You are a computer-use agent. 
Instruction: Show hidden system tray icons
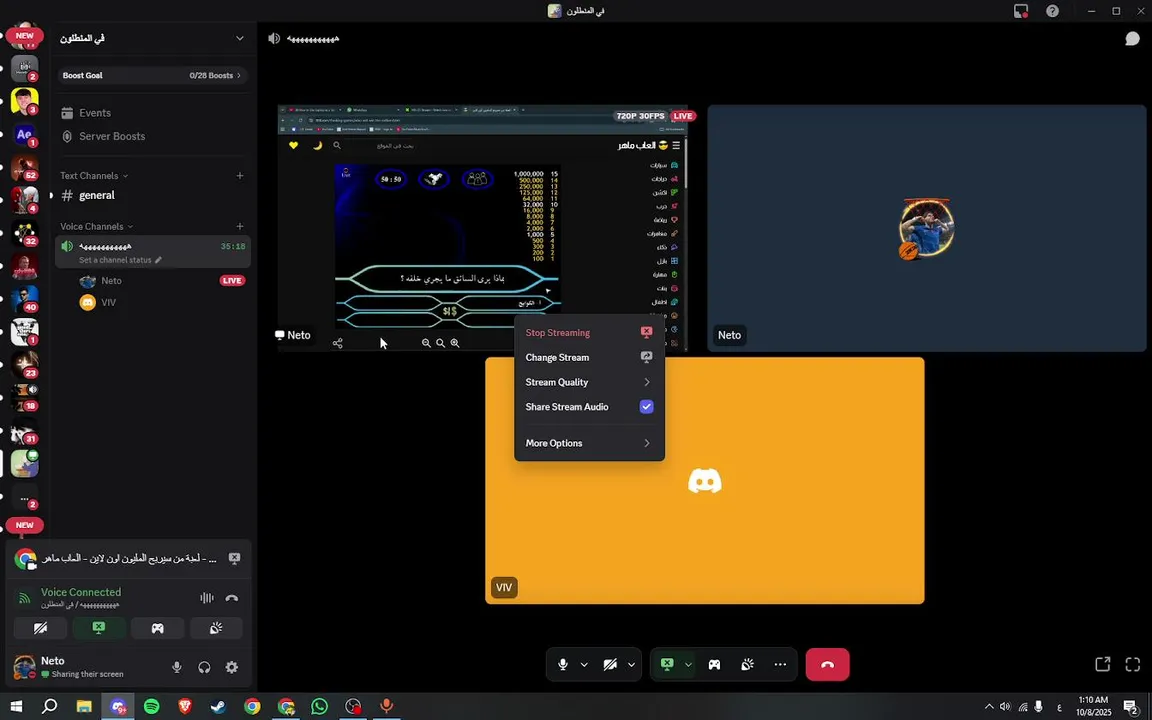tap(989, 707)
